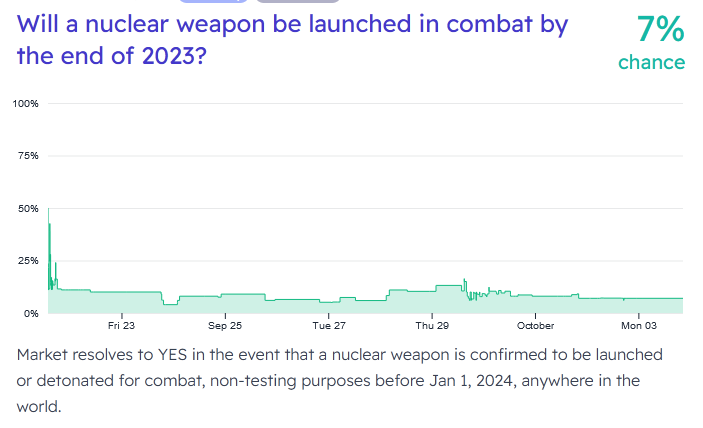Select the Tue 27 date marker
Screen dimensions: 703x428
pyautogui.click(x=329, y=326)
